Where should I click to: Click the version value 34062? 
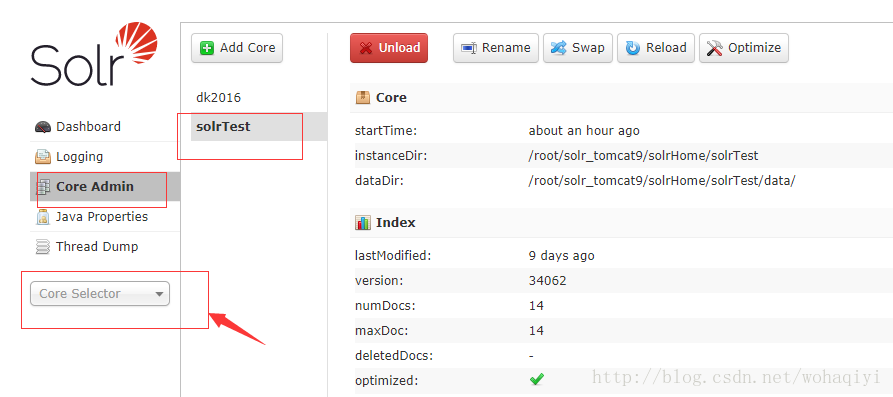547,281
